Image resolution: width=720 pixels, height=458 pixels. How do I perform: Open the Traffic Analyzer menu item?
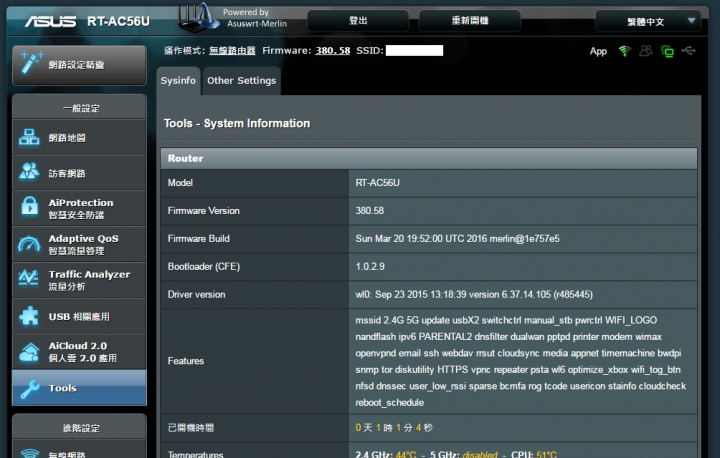point(79,280)
